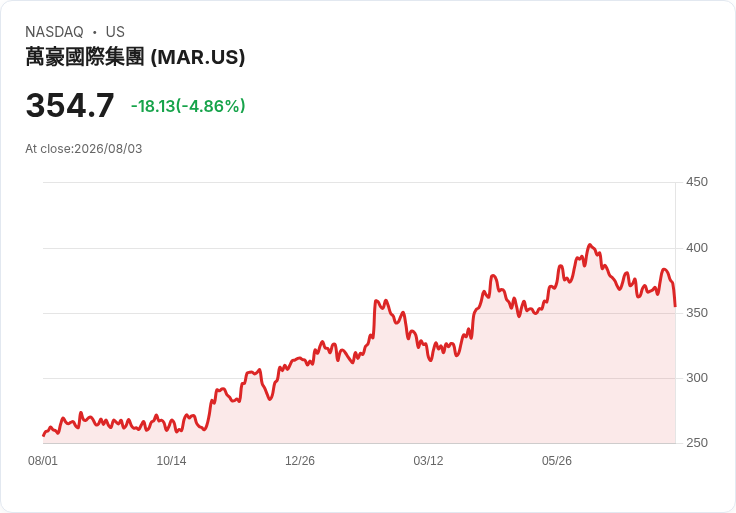This screenshot has width=736, height=513.
Task: Select the 354.7 closing price
Action: 70,105
